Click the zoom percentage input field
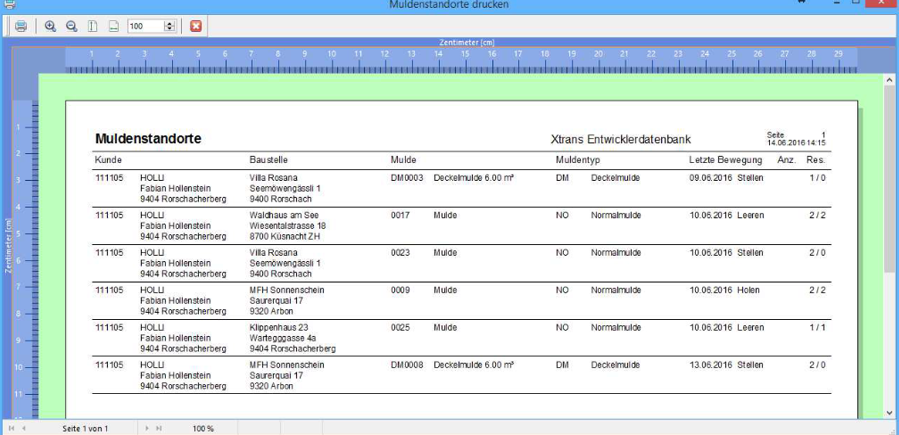This screenshot has width=899, height=435. (x=143, y=26)
